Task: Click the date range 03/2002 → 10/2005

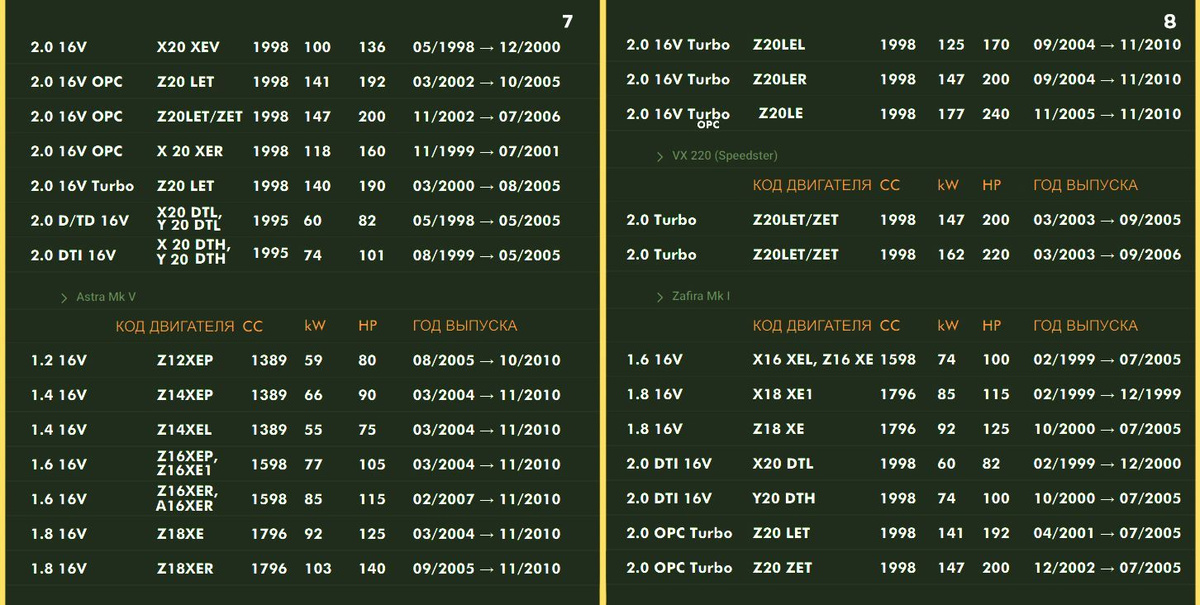Action: tap(487, 82)
